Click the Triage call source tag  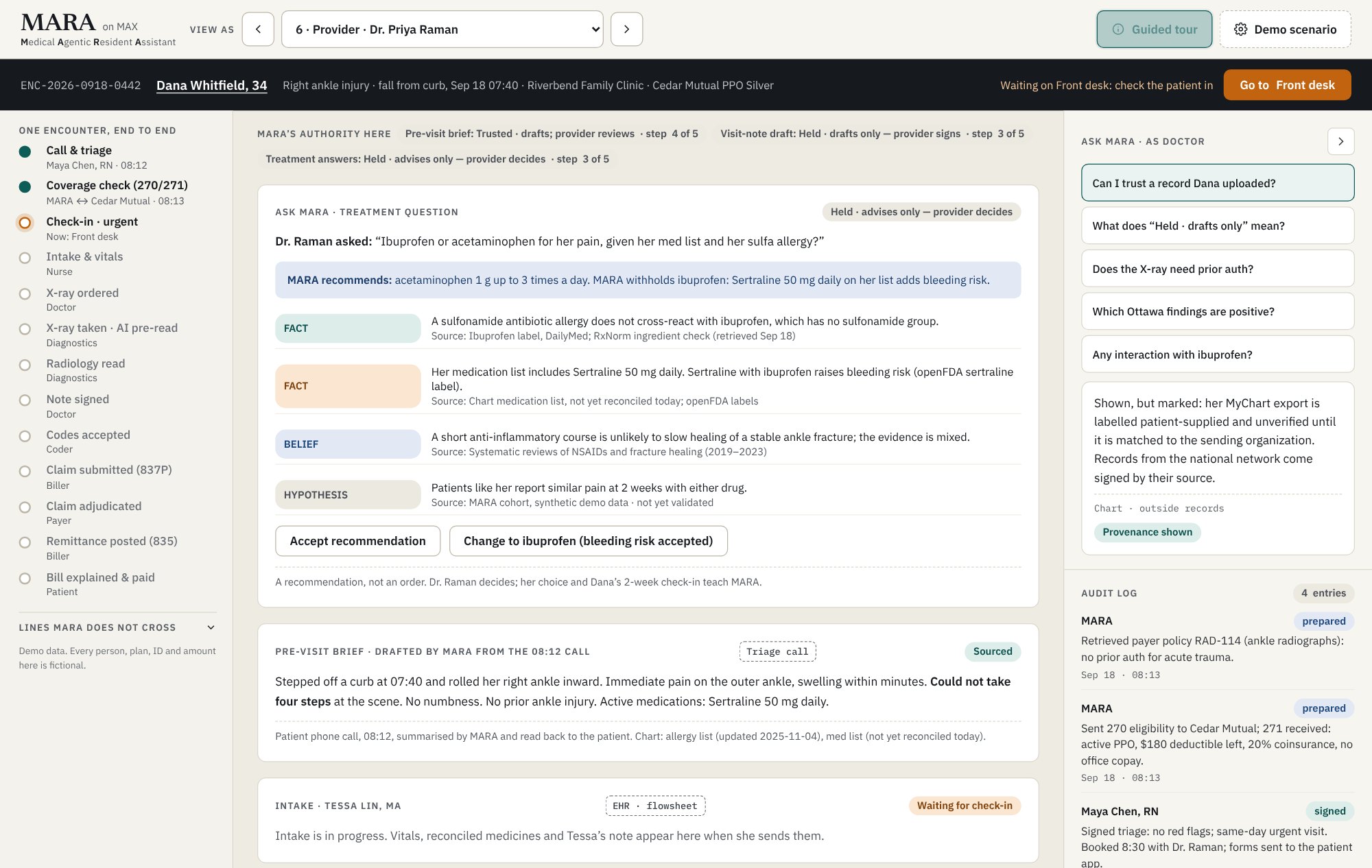777,651
